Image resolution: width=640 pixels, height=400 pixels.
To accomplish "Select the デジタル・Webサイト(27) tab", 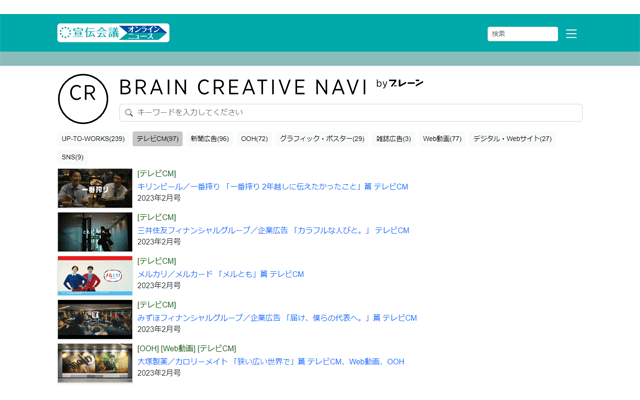I will 512,139.
